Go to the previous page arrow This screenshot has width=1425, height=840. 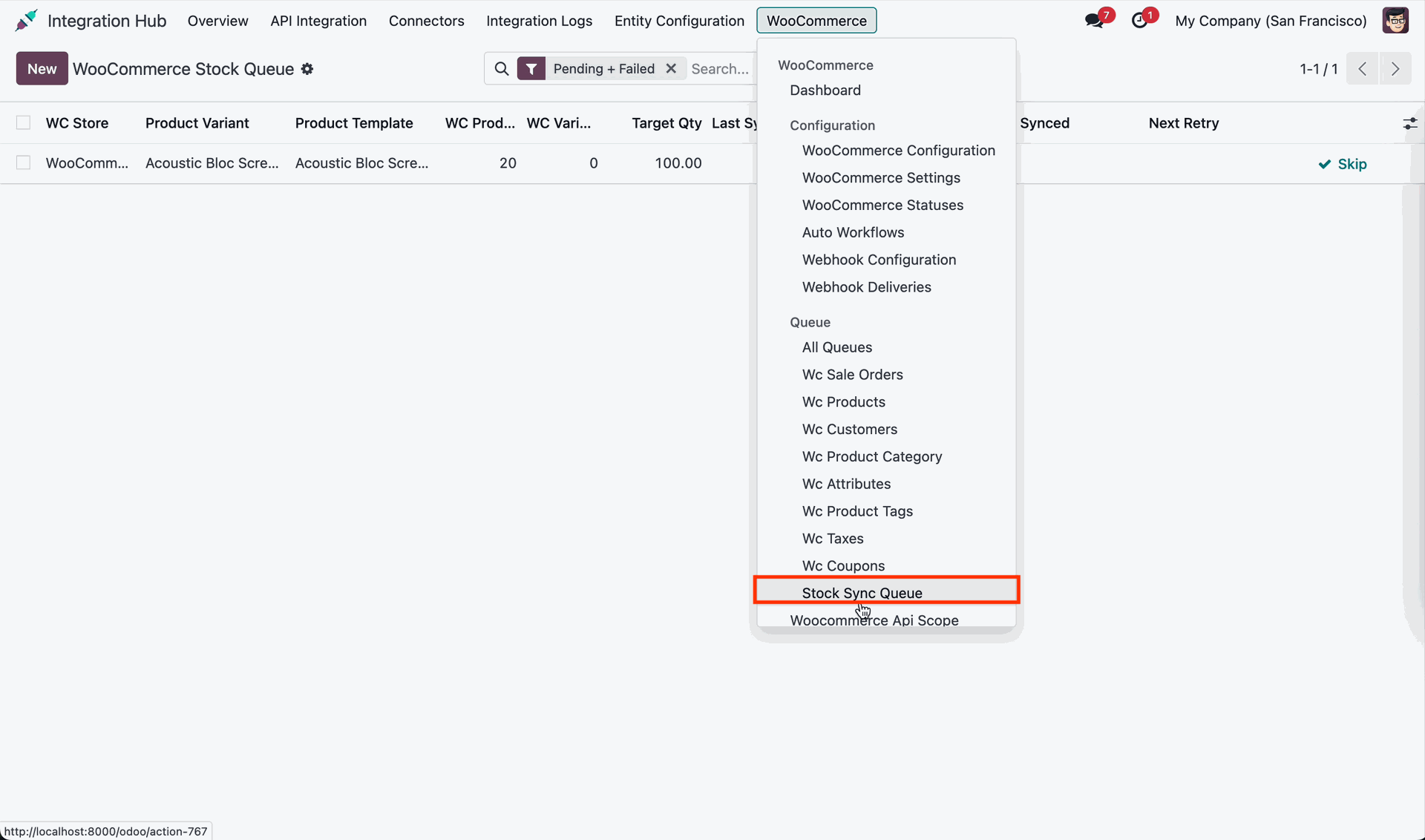[1363, 69]
